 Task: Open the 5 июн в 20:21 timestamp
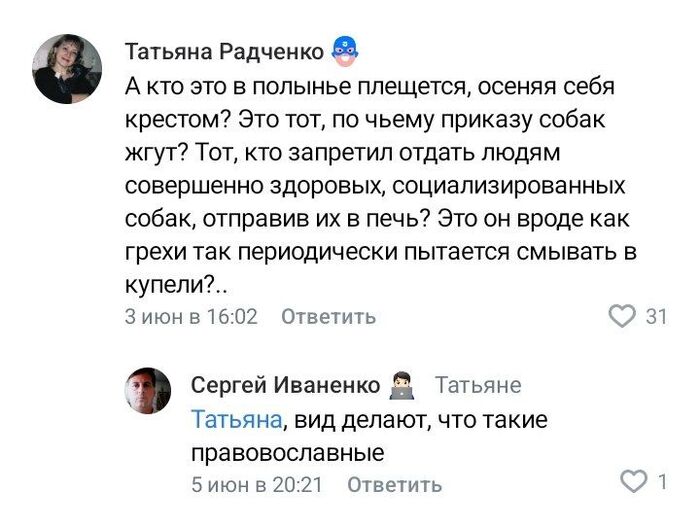257,485
